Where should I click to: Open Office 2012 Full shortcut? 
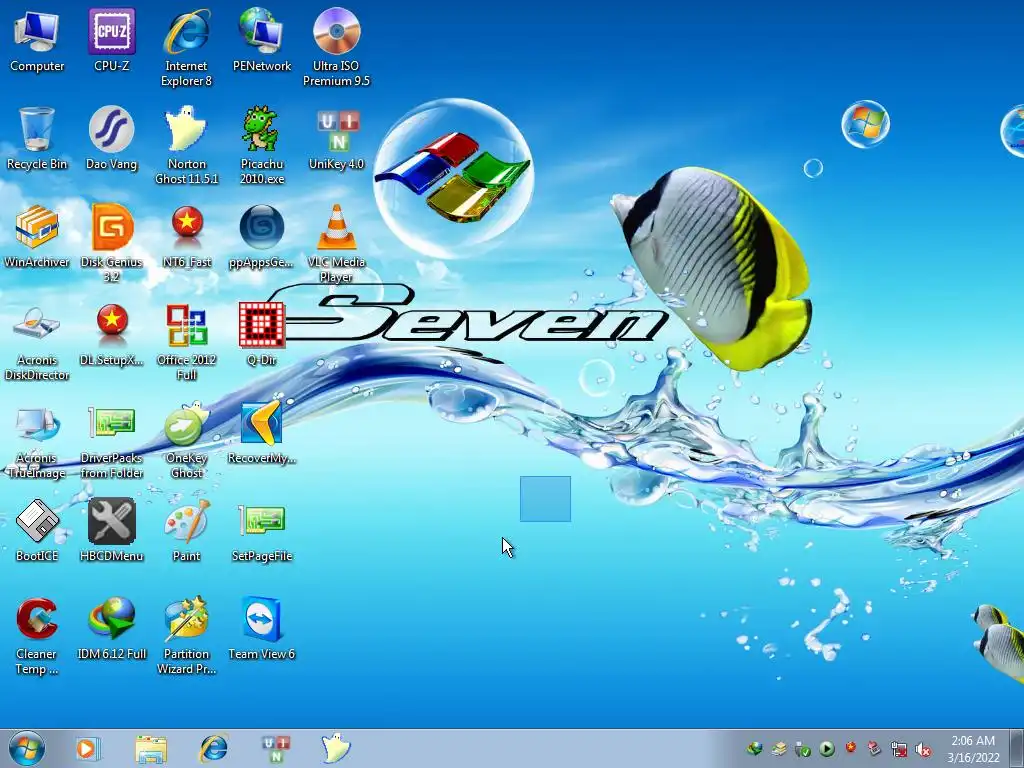click(x=187, y=342)
